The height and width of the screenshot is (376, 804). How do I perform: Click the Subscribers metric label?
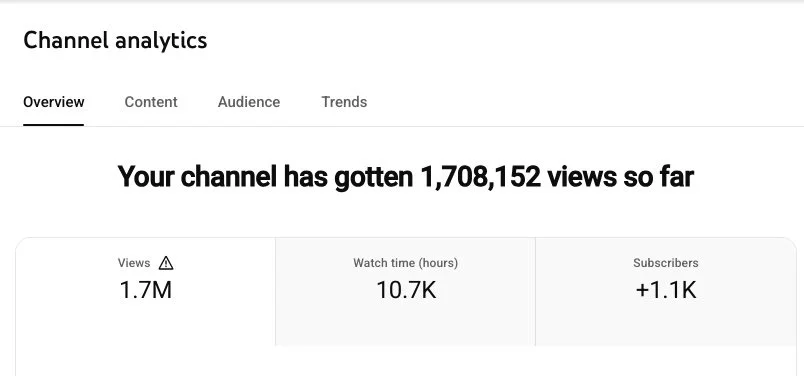pyautogui.click(x=666, y=263)
